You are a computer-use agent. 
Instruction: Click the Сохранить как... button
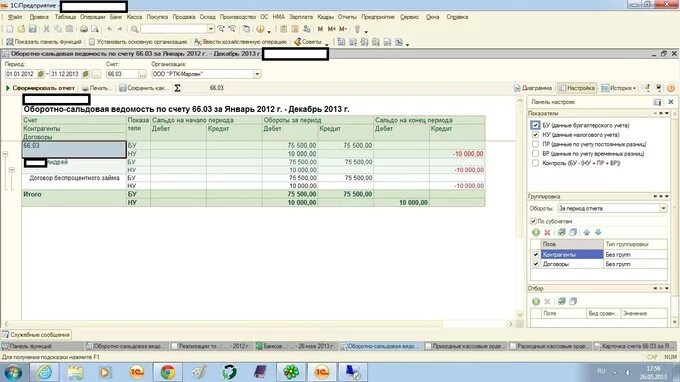point(143,88)
